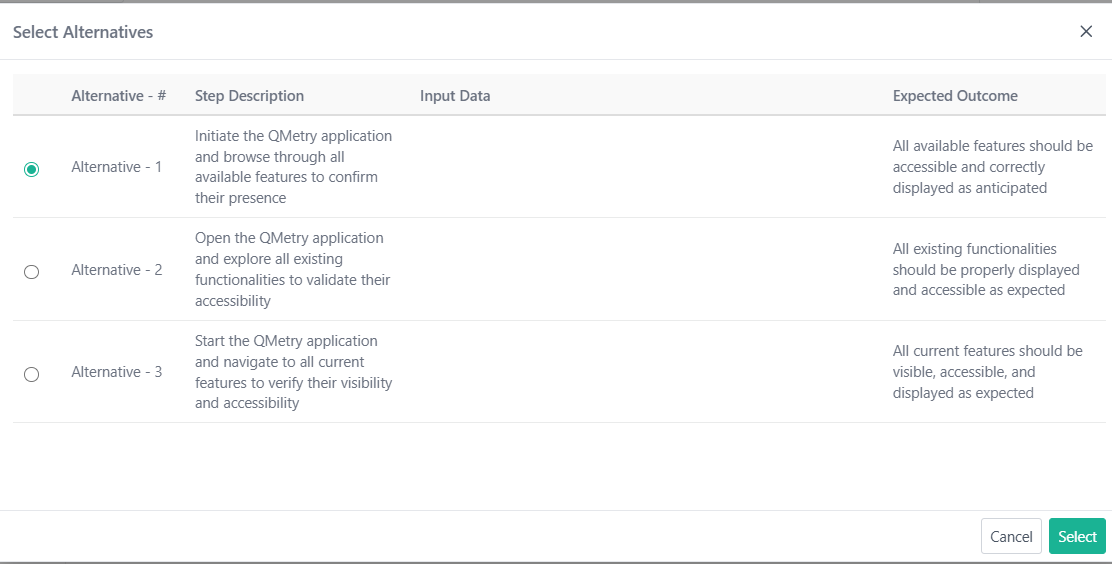Viewport: 1112px width, 564px height.
Task: Click step text 'Start the QMetry application'
Action: pyautogui.click(x=294, y=372)
